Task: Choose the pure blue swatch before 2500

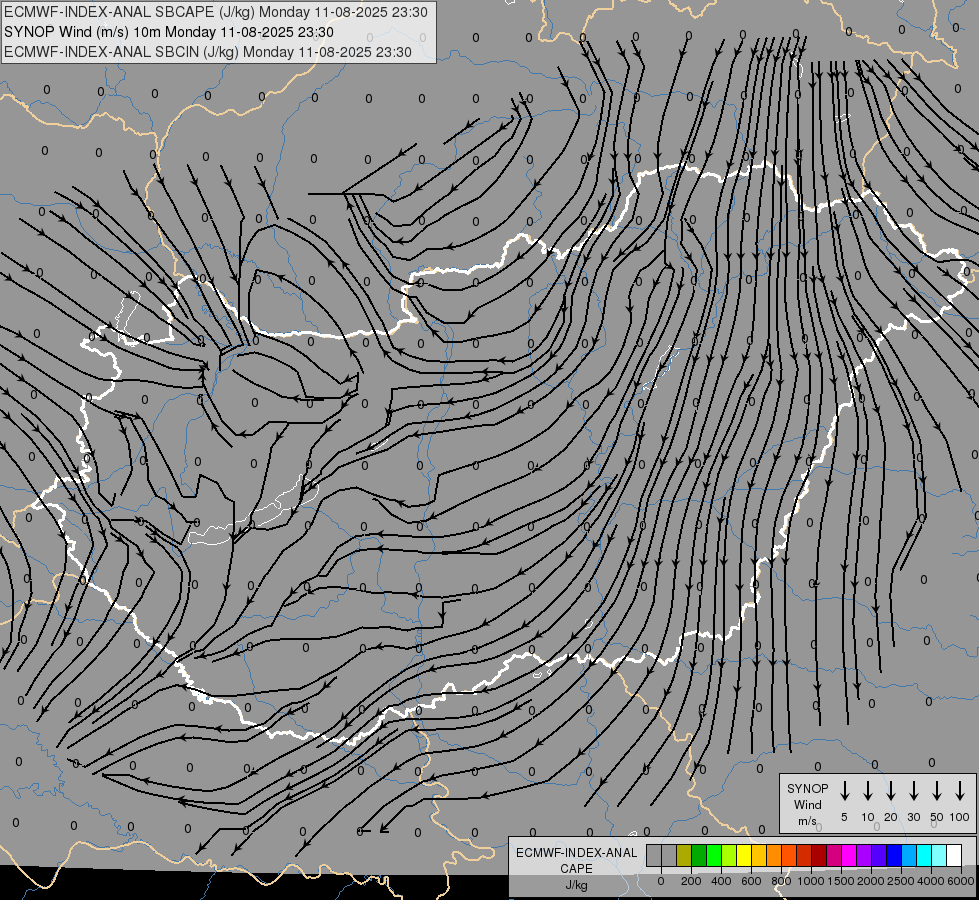Action: pyautogui.click(x=895, y=855)
